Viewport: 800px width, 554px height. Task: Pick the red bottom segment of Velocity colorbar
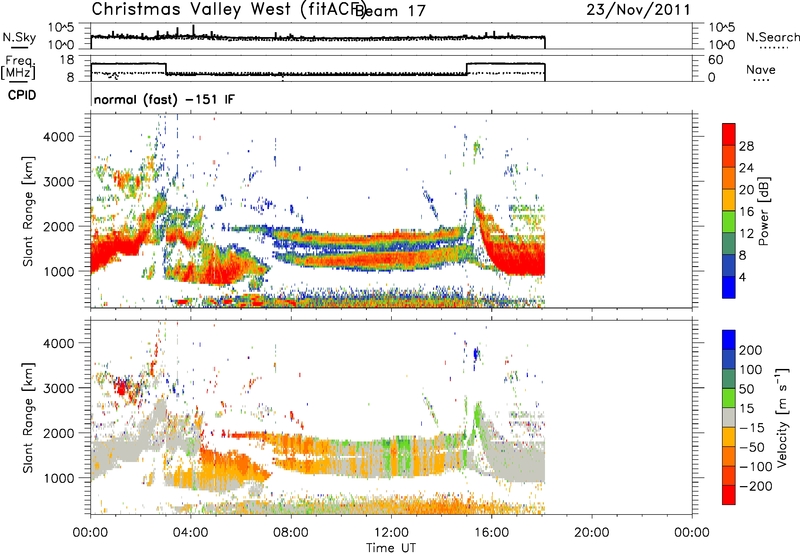(x=729, y=495)
